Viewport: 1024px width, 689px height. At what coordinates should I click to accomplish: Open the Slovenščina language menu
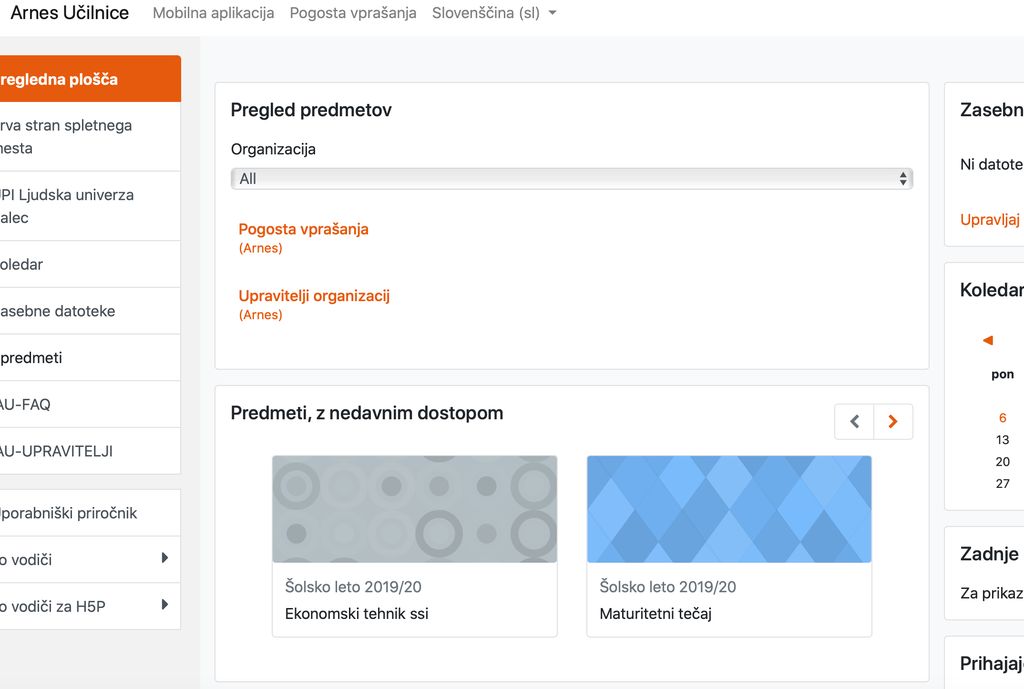point(494,13)
